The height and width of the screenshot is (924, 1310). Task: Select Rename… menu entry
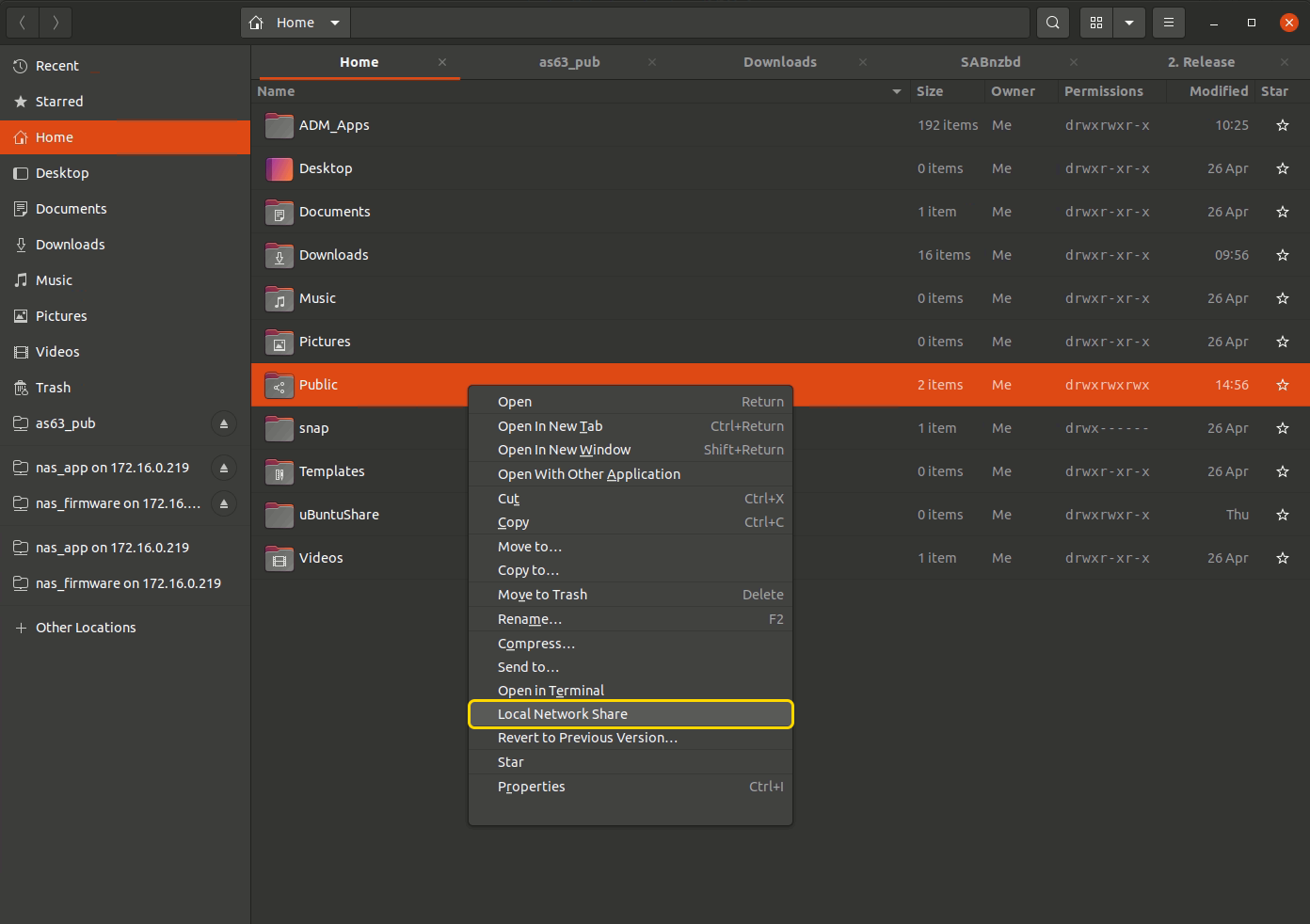pos(631,619)
